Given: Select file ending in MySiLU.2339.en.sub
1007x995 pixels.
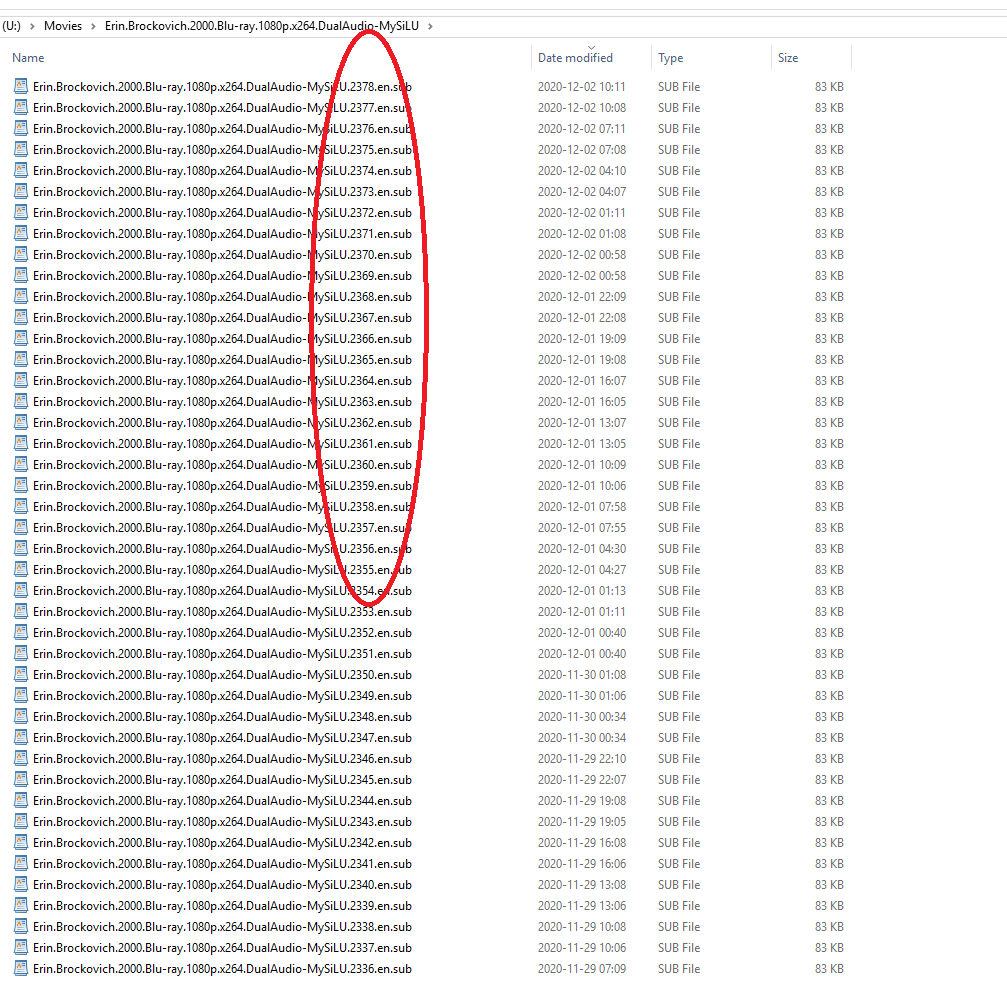Looking at the screenshot, I should pyautogui.click(x=222, y=906).
